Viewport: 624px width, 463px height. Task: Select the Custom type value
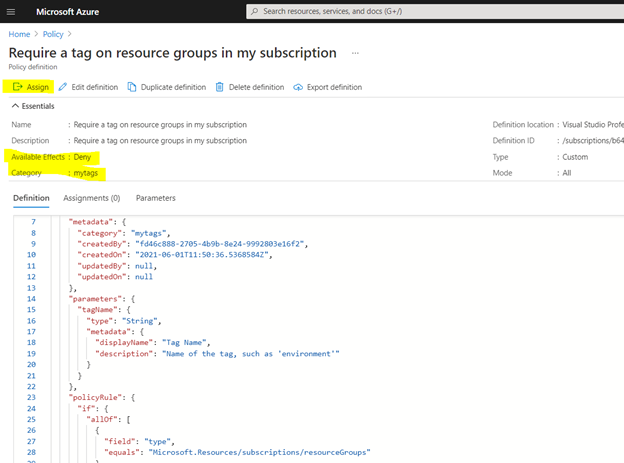click(x=575, y=157)
